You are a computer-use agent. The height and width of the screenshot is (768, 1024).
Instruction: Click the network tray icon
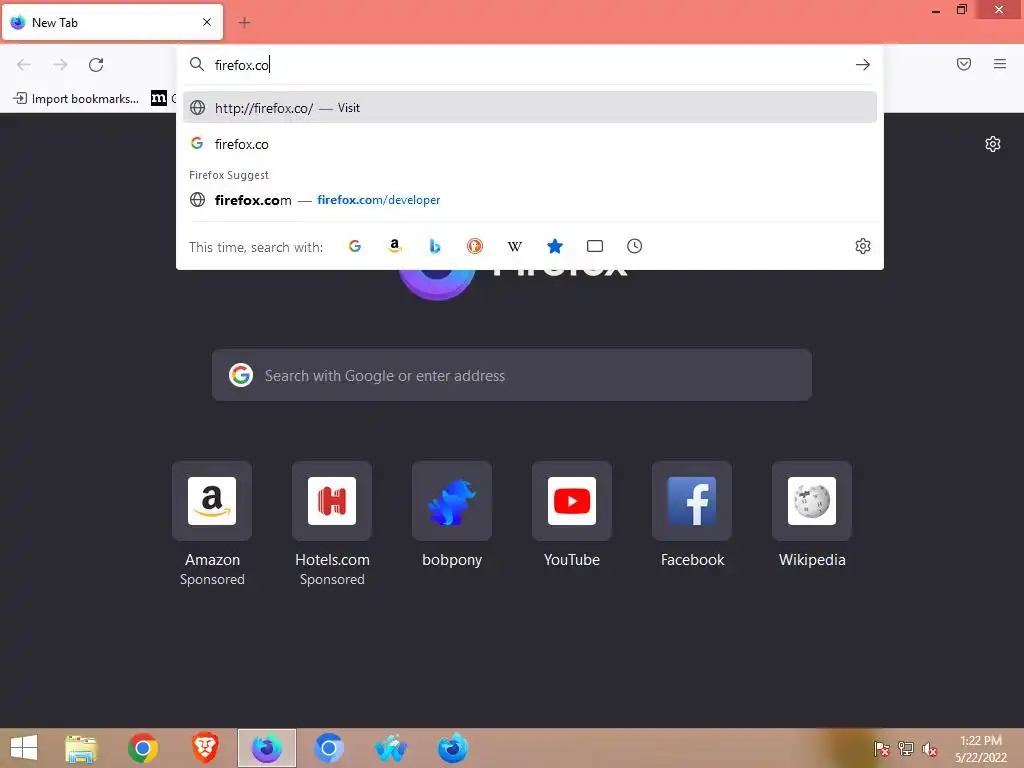coord(906,749)
